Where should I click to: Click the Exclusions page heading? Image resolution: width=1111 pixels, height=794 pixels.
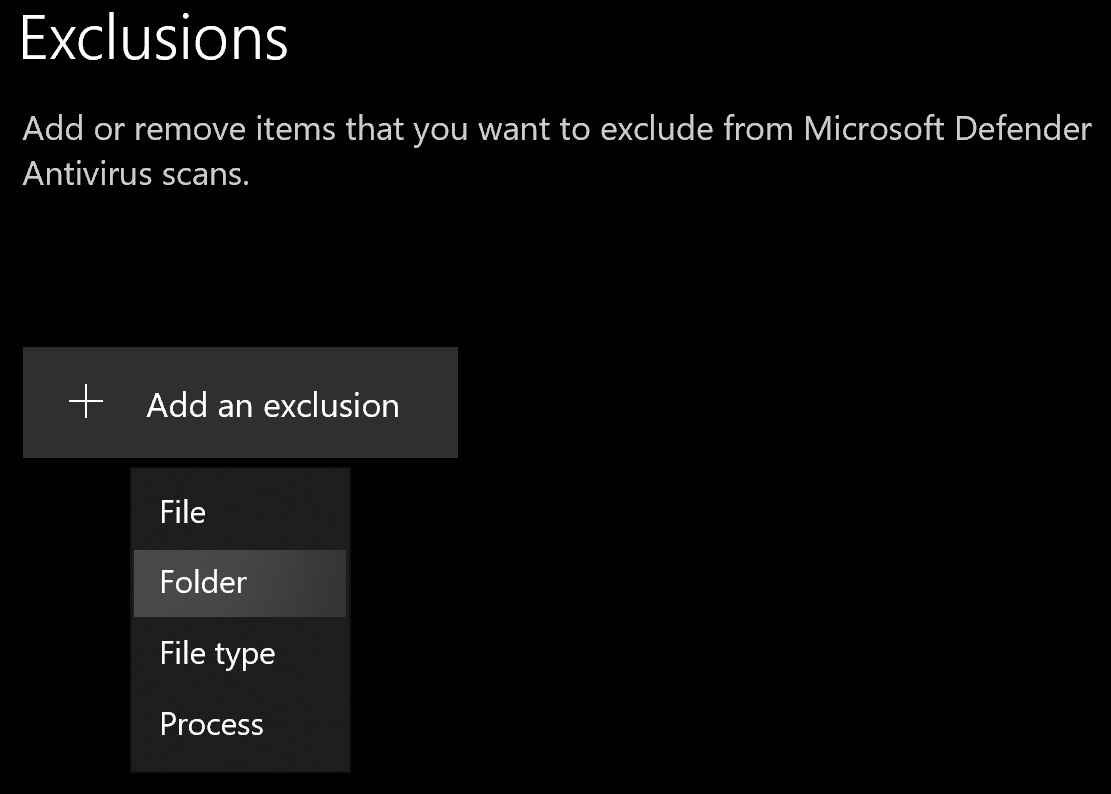pos(154,40)
